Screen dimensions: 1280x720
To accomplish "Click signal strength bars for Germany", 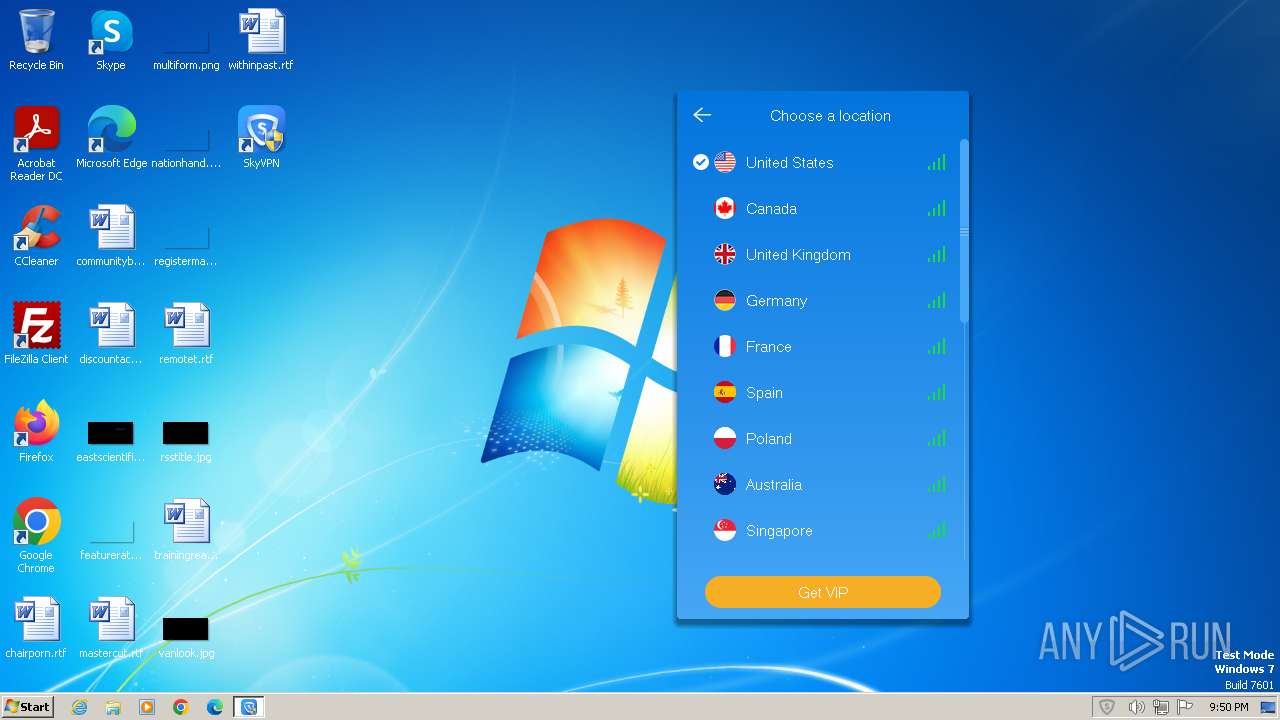I will (936, 300).
